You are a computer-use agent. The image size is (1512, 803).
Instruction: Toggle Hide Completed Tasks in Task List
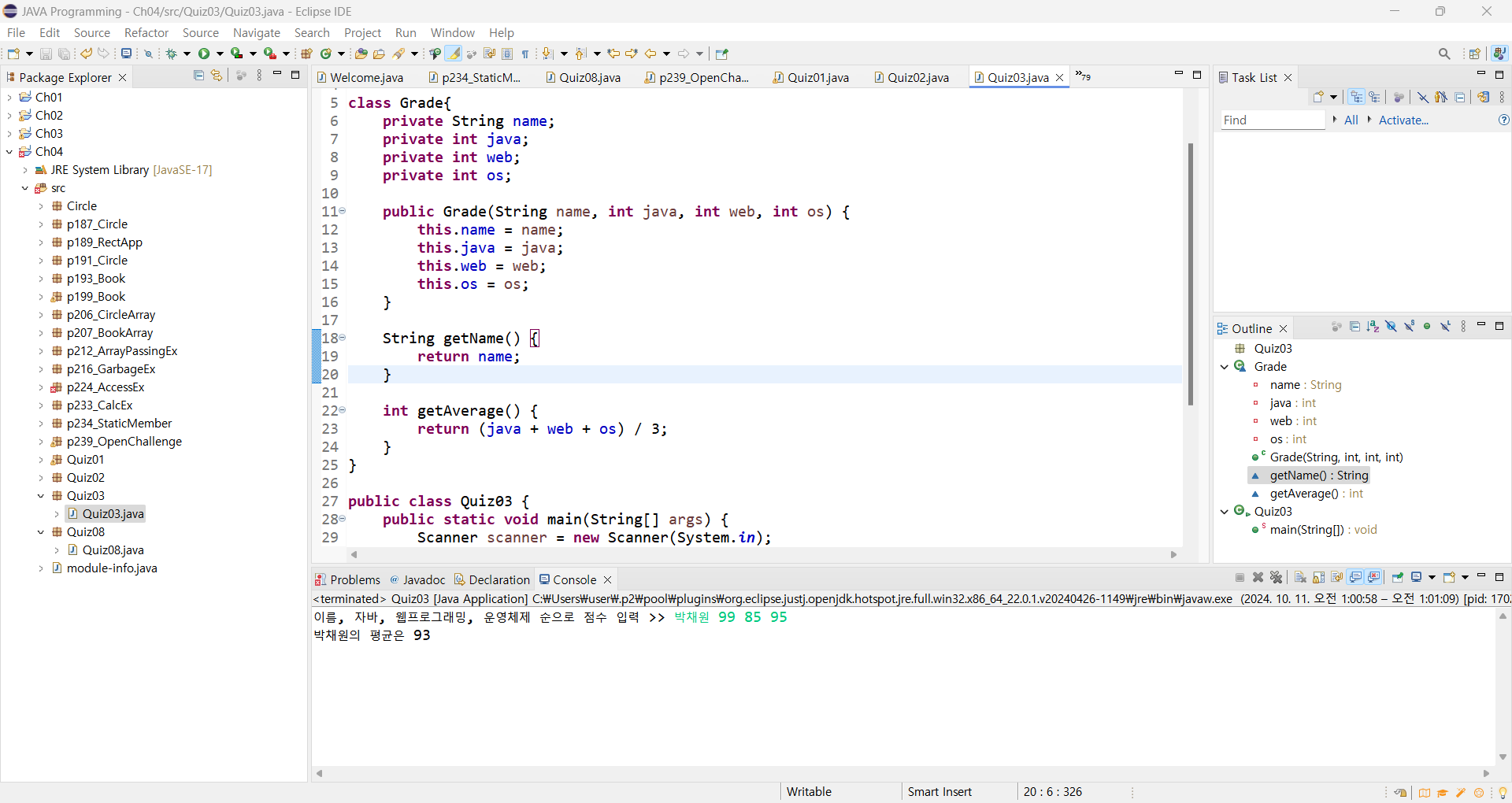tap(1422, 97)
